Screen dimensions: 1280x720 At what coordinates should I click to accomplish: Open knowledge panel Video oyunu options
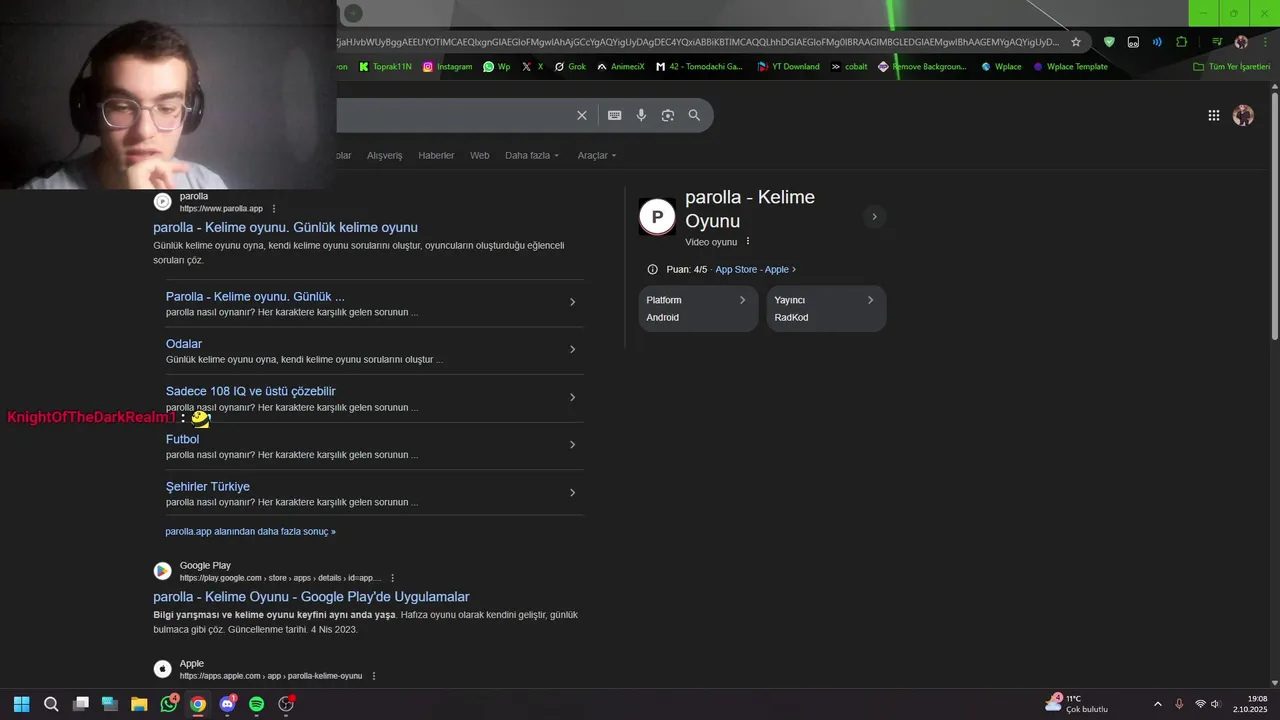click(748, 241)
